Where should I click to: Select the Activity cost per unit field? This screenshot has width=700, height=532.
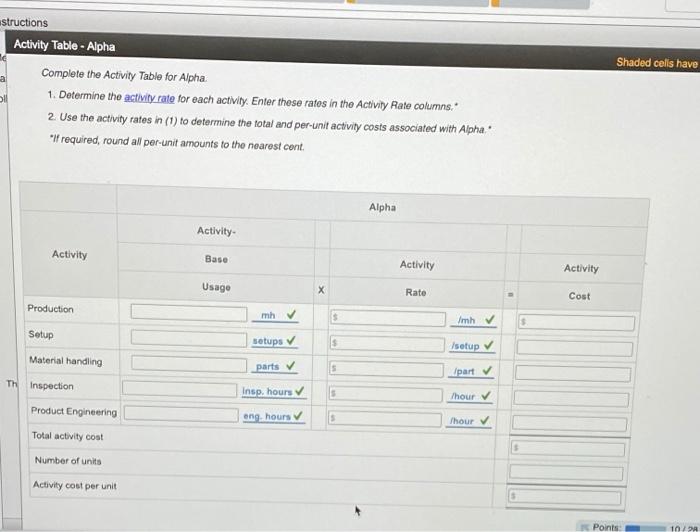564,497
